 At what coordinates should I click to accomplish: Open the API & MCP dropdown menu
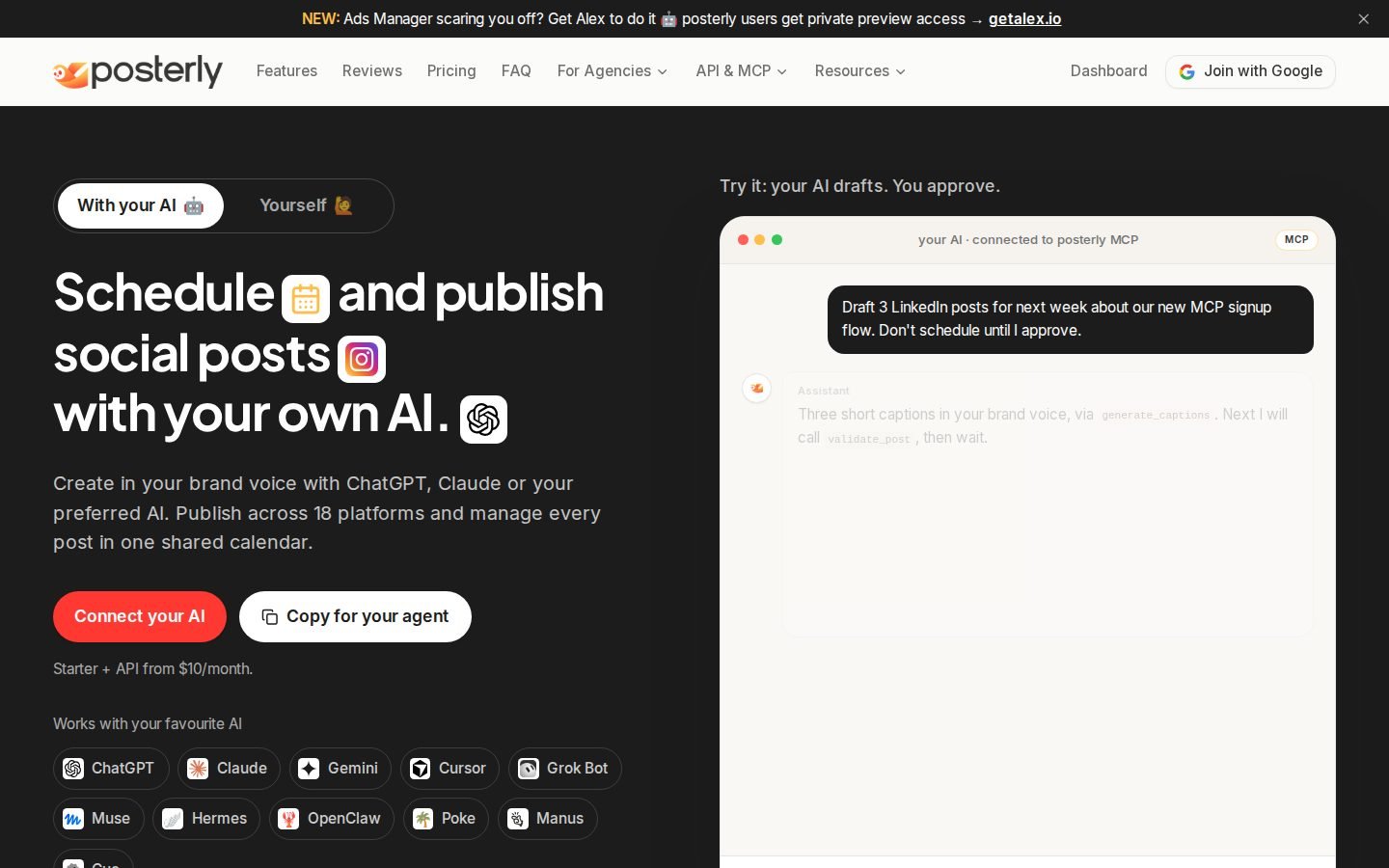pyautogui.click(x=742, y=71)
